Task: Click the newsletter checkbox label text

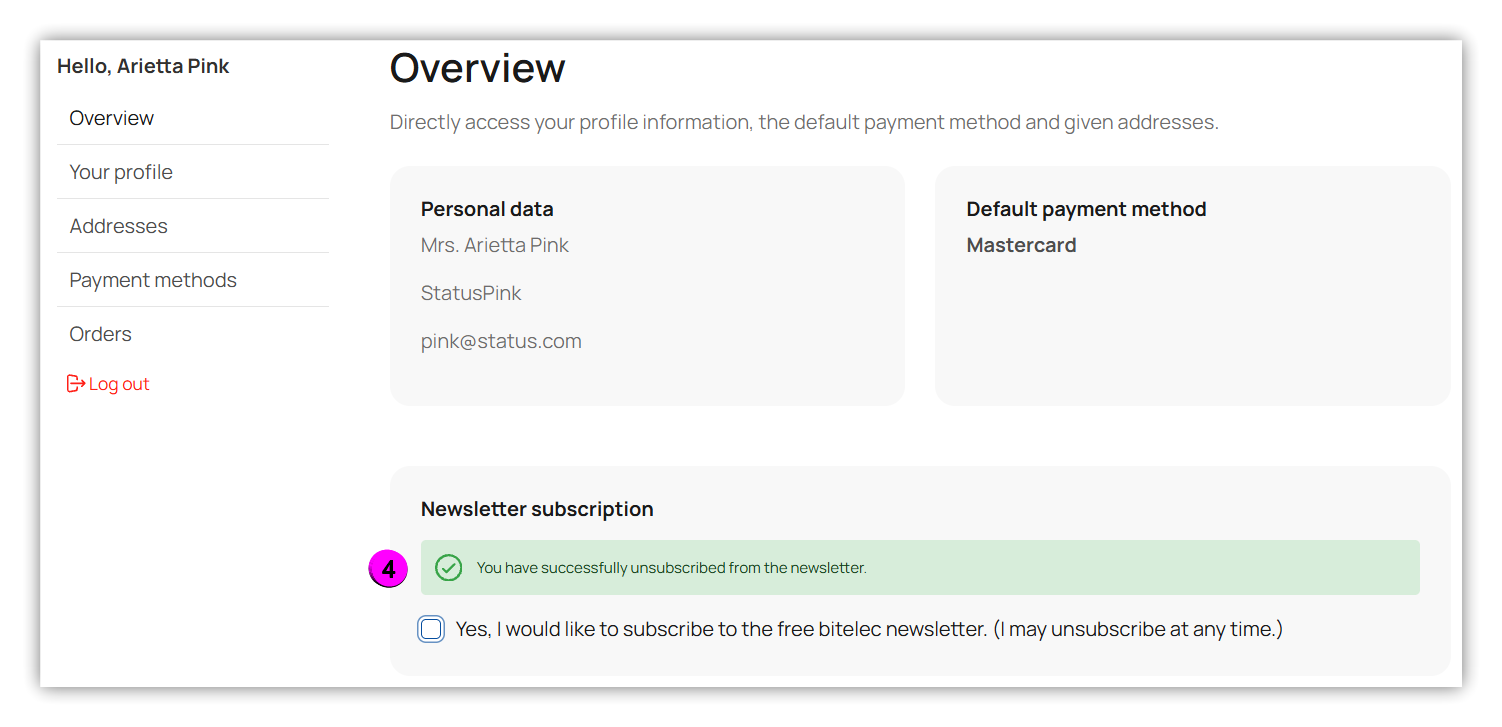Action: click(x=868, y=629)
